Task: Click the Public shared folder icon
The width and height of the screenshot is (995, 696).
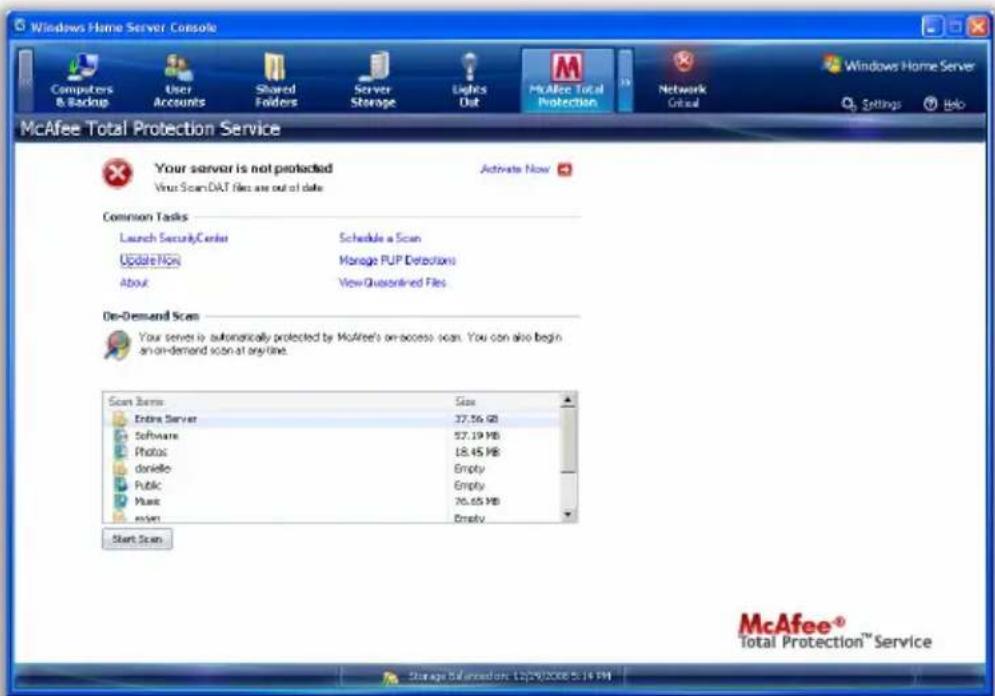Action: 120,485
